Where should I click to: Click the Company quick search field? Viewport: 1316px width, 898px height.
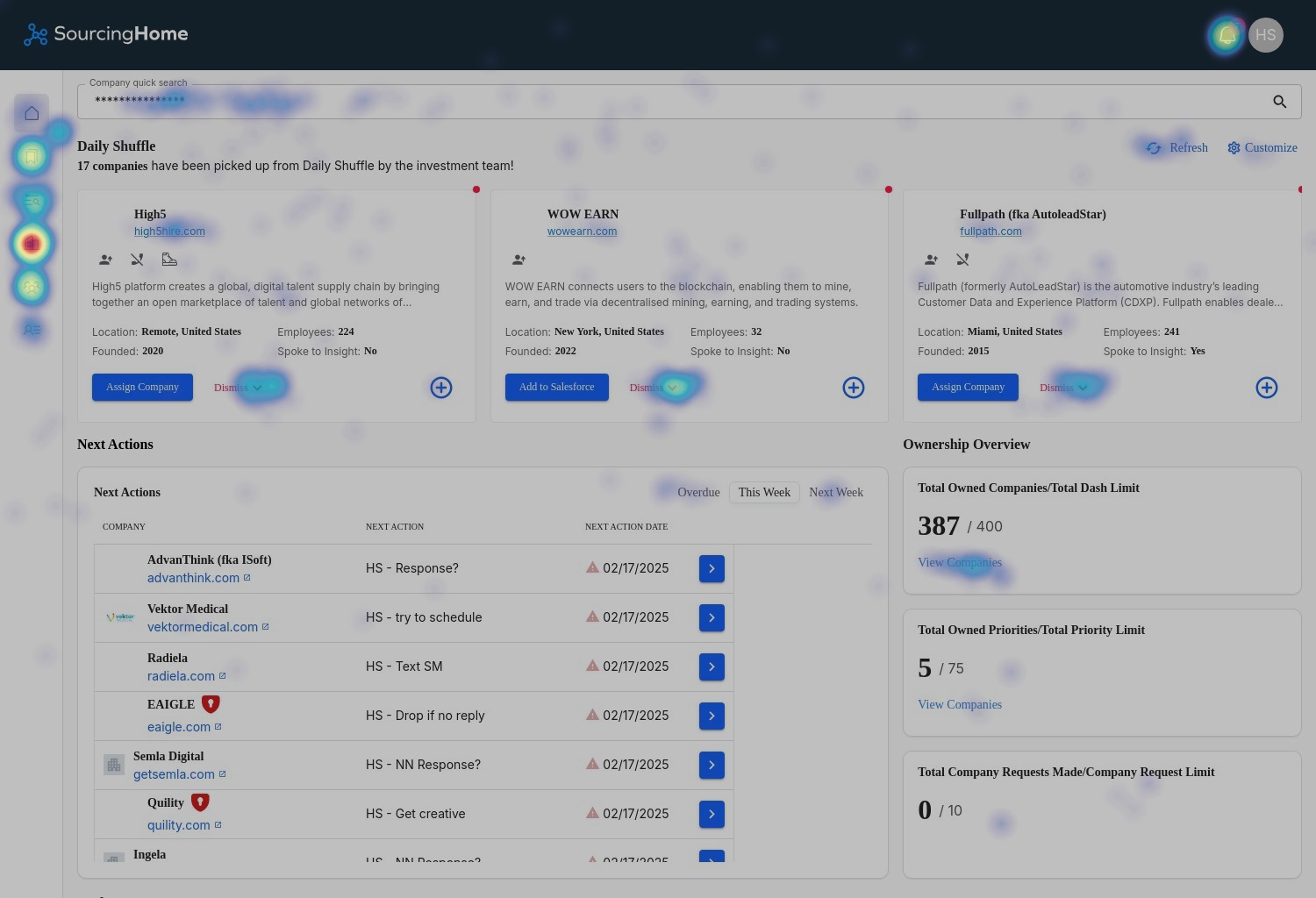667,102
